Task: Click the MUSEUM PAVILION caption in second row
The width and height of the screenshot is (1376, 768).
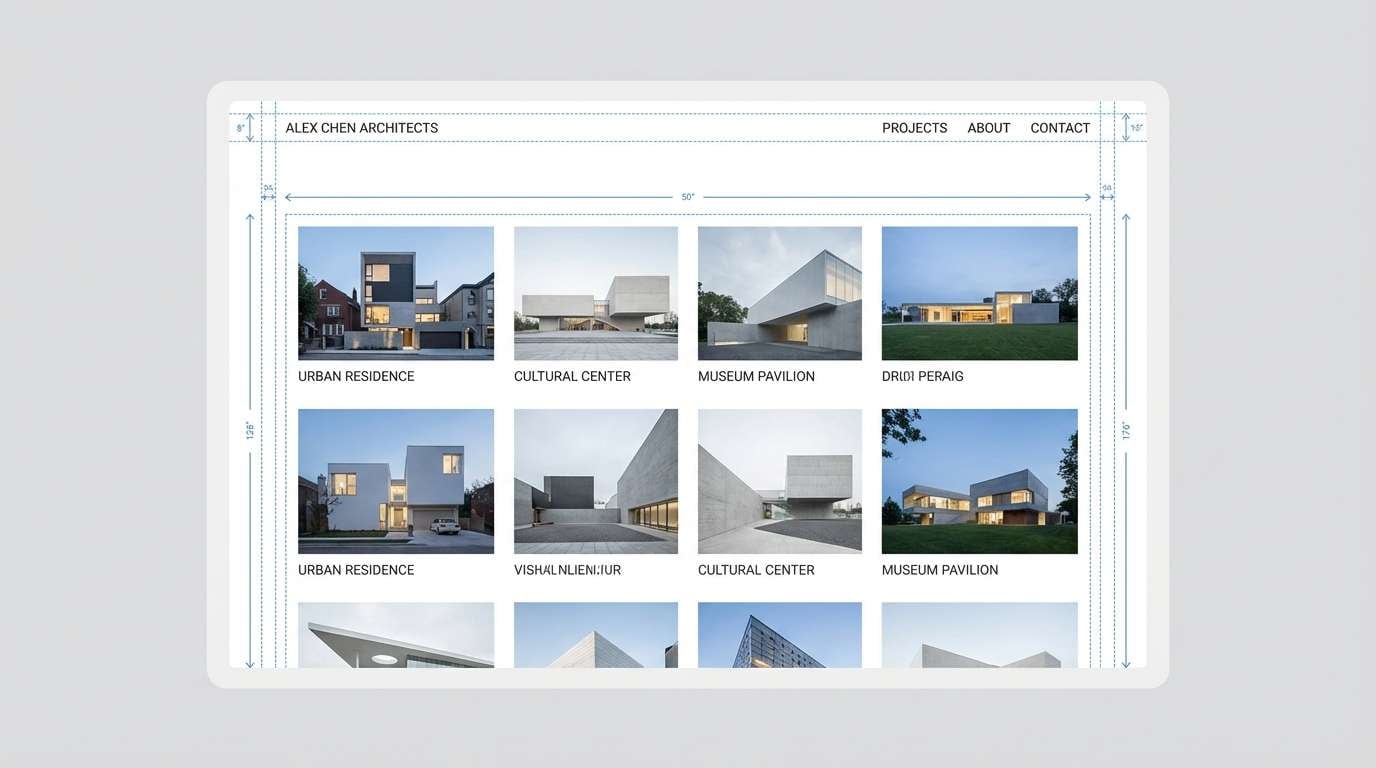Action: [x=939, y=569]
